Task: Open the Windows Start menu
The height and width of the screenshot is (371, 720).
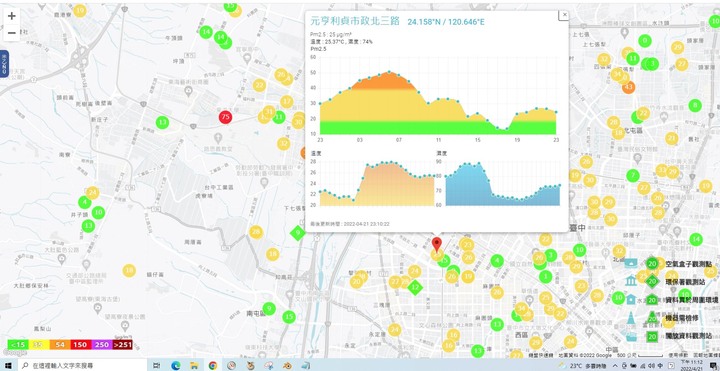Action: (9, 365)
